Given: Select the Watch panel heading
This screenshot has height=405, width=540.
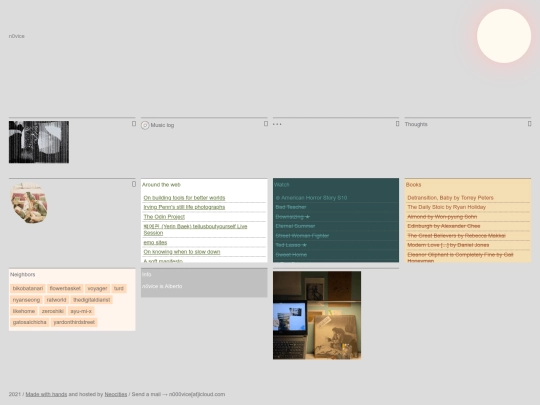Looking at the screenshot, I should click(x=282, y=185).
